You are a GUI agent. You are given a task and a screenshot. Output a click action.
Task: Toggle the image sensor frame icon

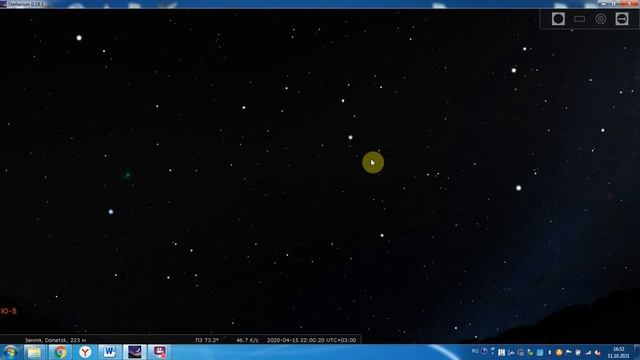click(579, 19)
